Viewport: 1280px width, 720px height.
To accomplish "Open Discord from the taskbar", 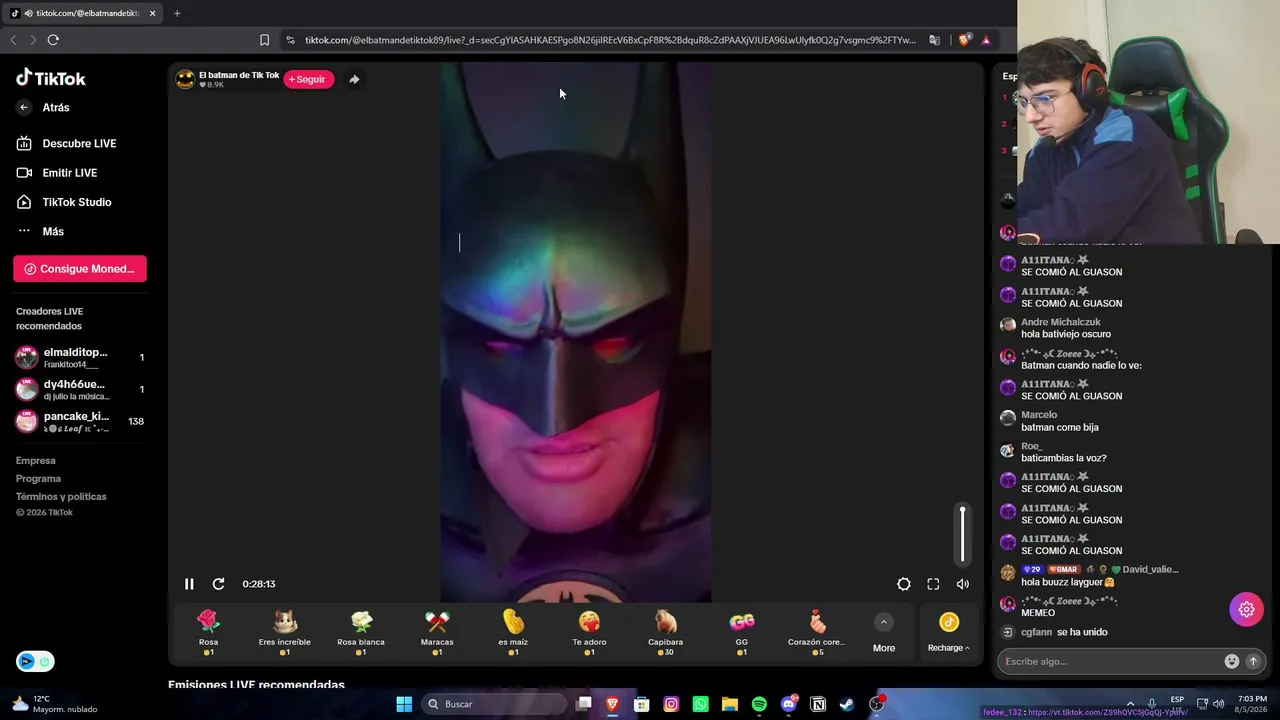I will point(789,704).
